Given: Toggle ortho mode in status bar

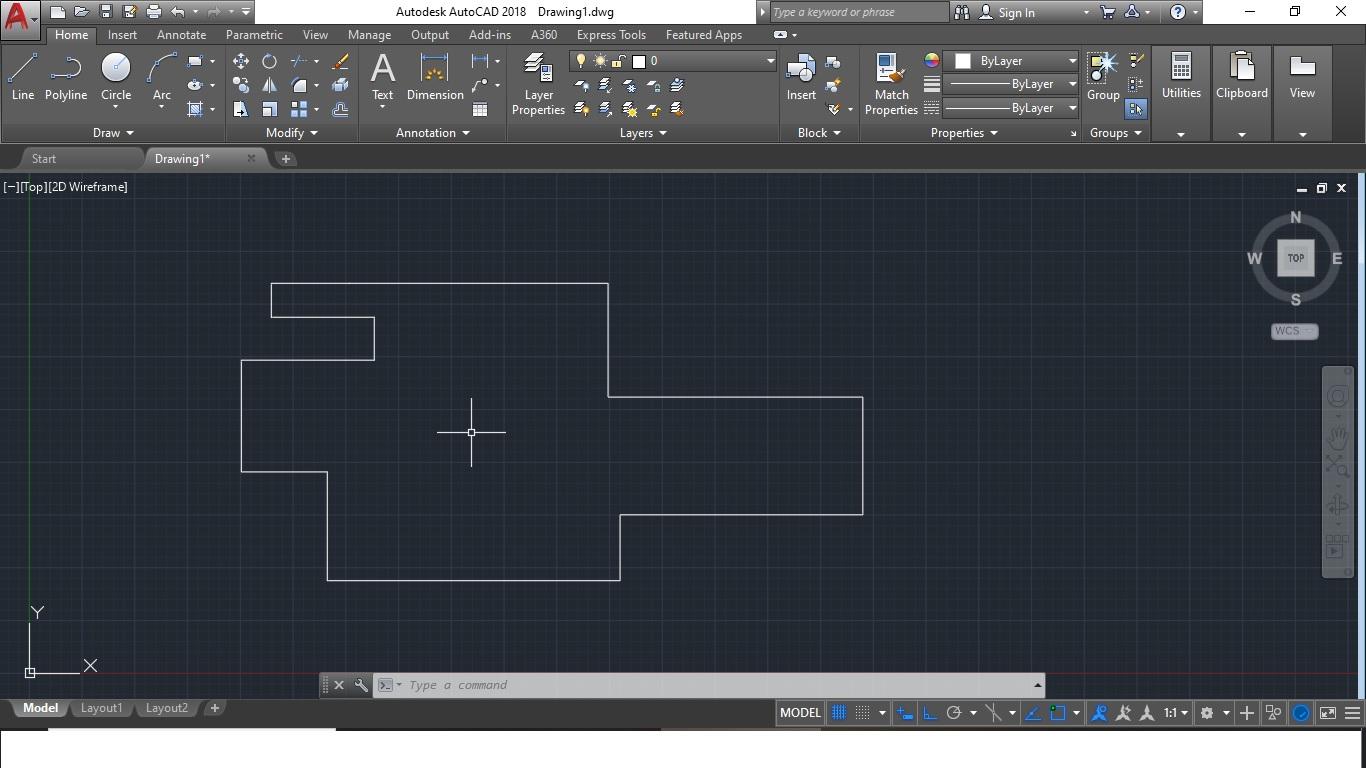Looking at the screenshot, I should [929, 713].
